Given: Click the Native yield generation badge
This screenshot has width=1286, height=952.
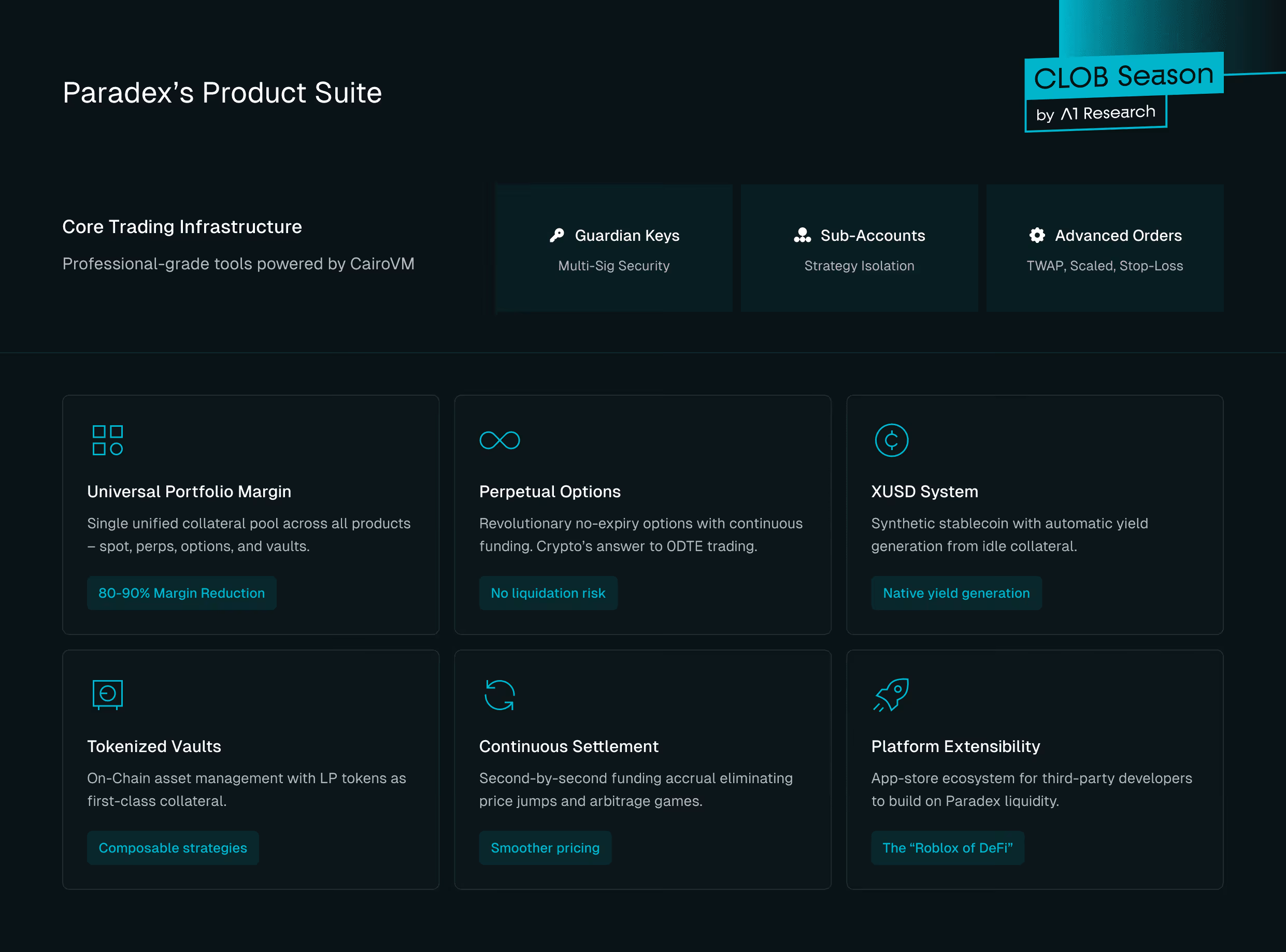Looking at the screenshot, I should point(956,593).
